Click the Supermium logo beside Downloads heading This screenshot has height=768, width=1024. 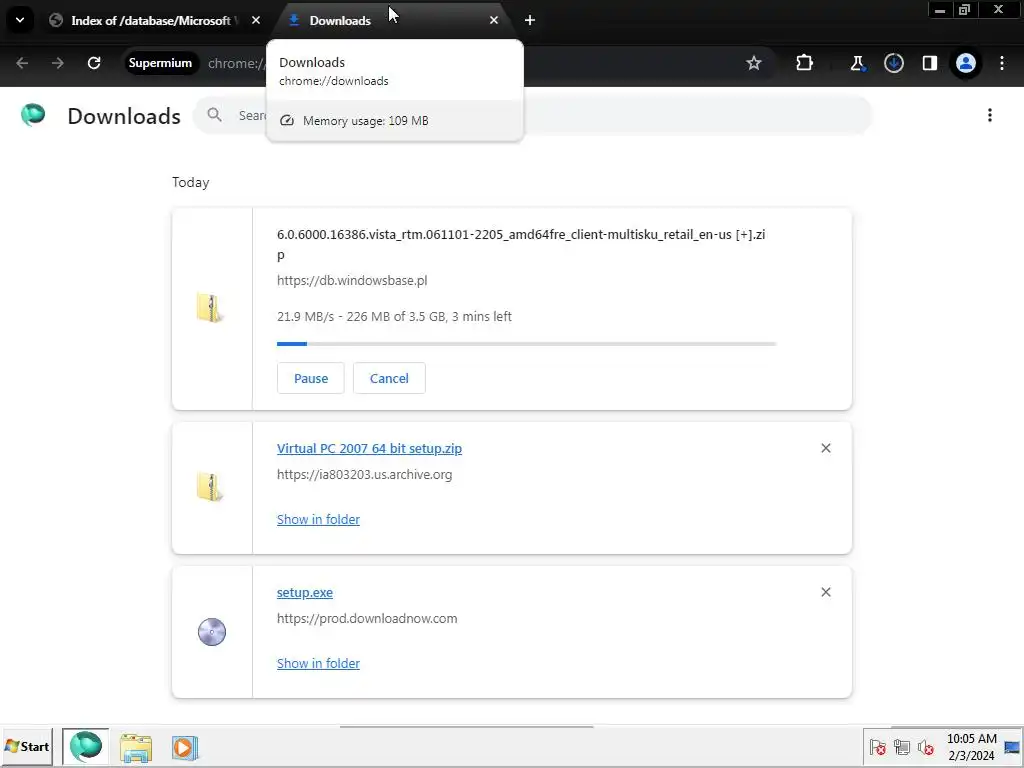(x=33, y=115)
